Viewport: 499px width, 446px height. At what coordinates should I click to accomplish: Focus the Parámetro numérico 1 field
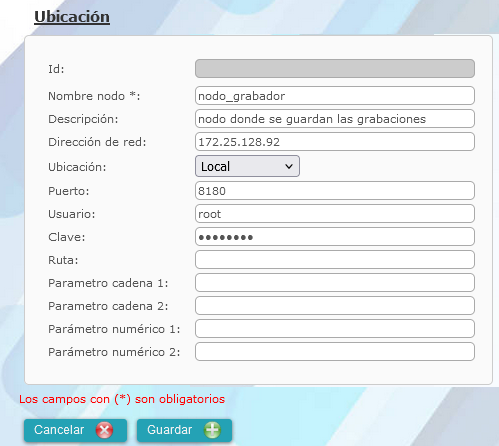[x=335, y=329]
